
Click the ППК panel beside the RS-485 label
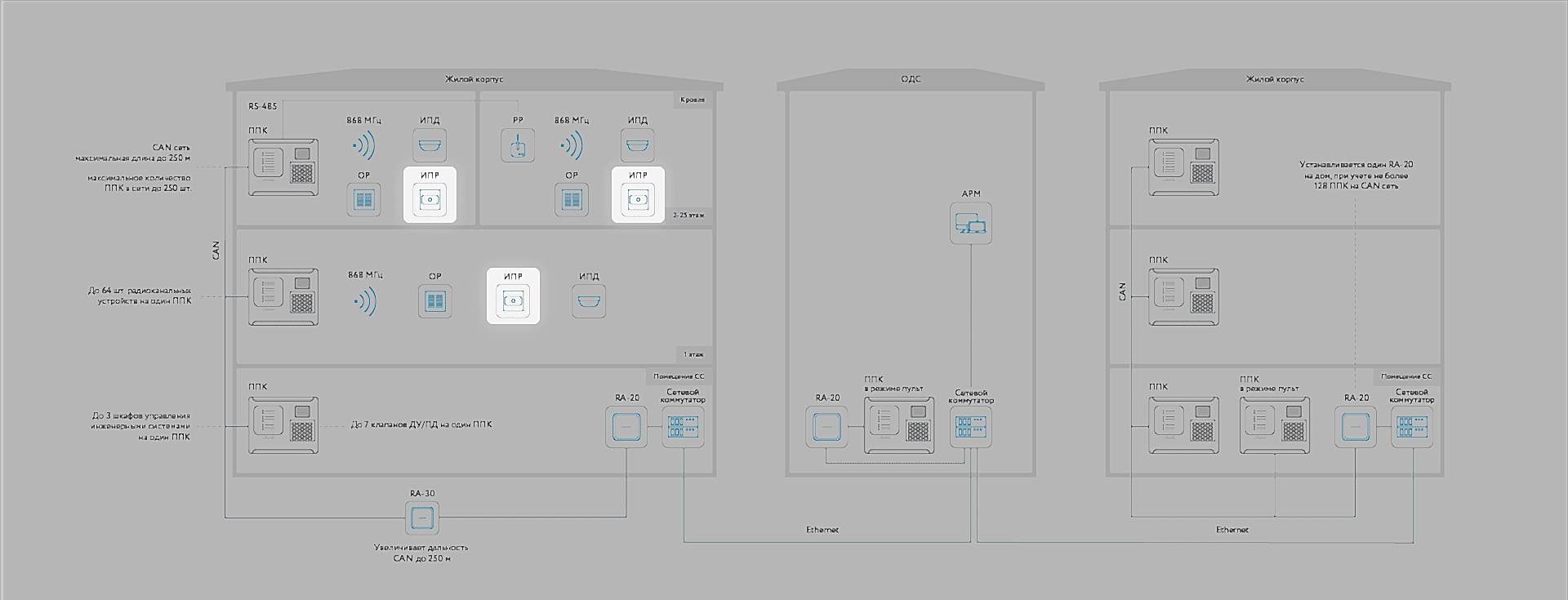coord(283,167)
